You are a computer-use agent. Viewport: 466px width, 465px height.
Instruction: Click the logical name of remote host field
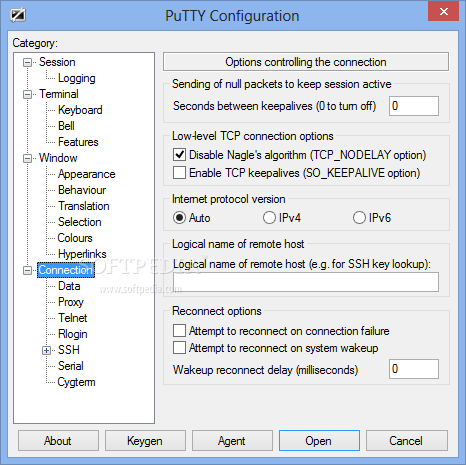306,282
